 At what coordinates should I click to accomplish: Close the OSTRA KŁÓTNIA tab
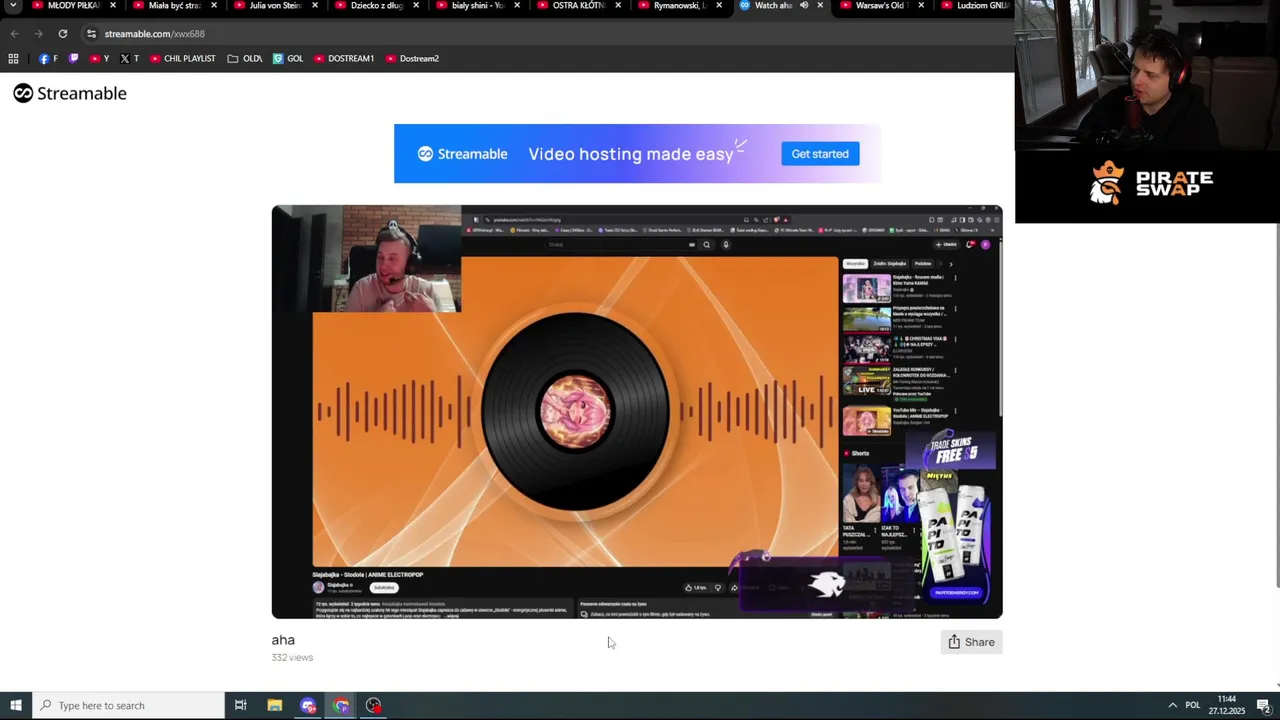pyautogui.click(x=618, y=5)
